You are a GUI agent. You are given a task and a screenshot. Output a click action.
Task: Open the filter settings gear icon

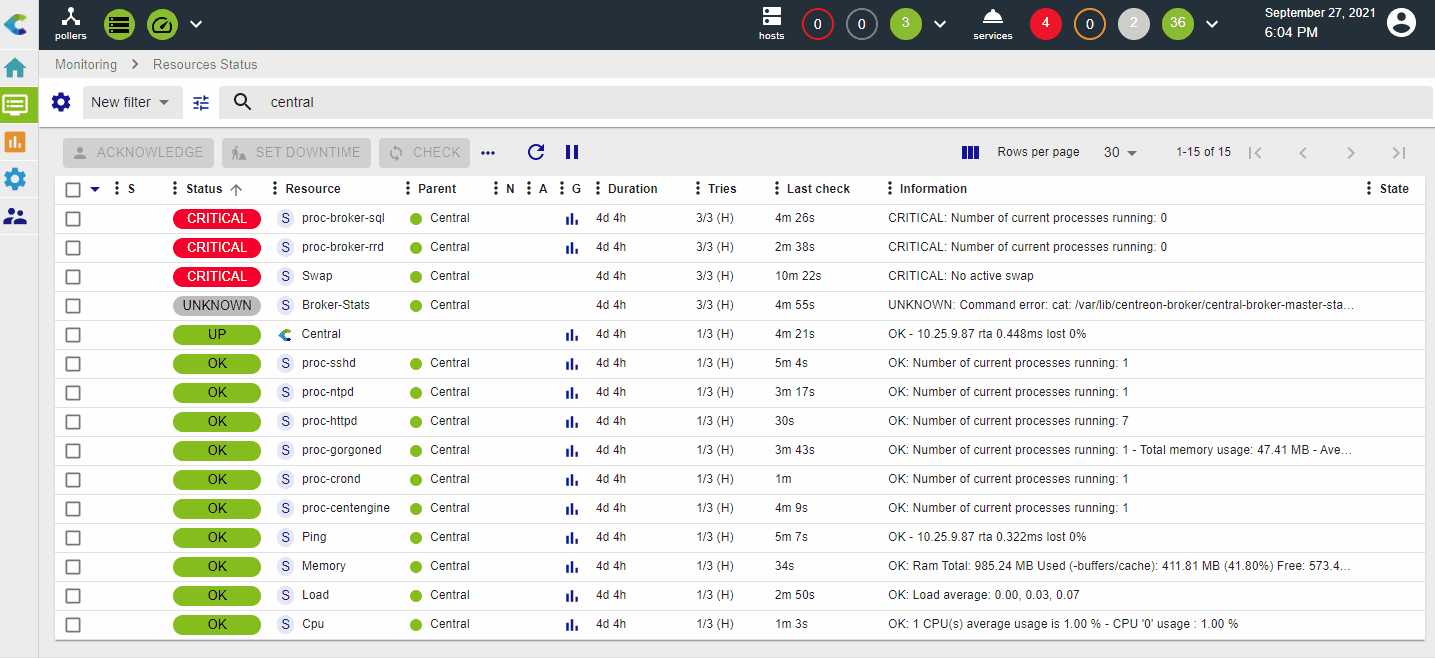(x=61, y=102)
